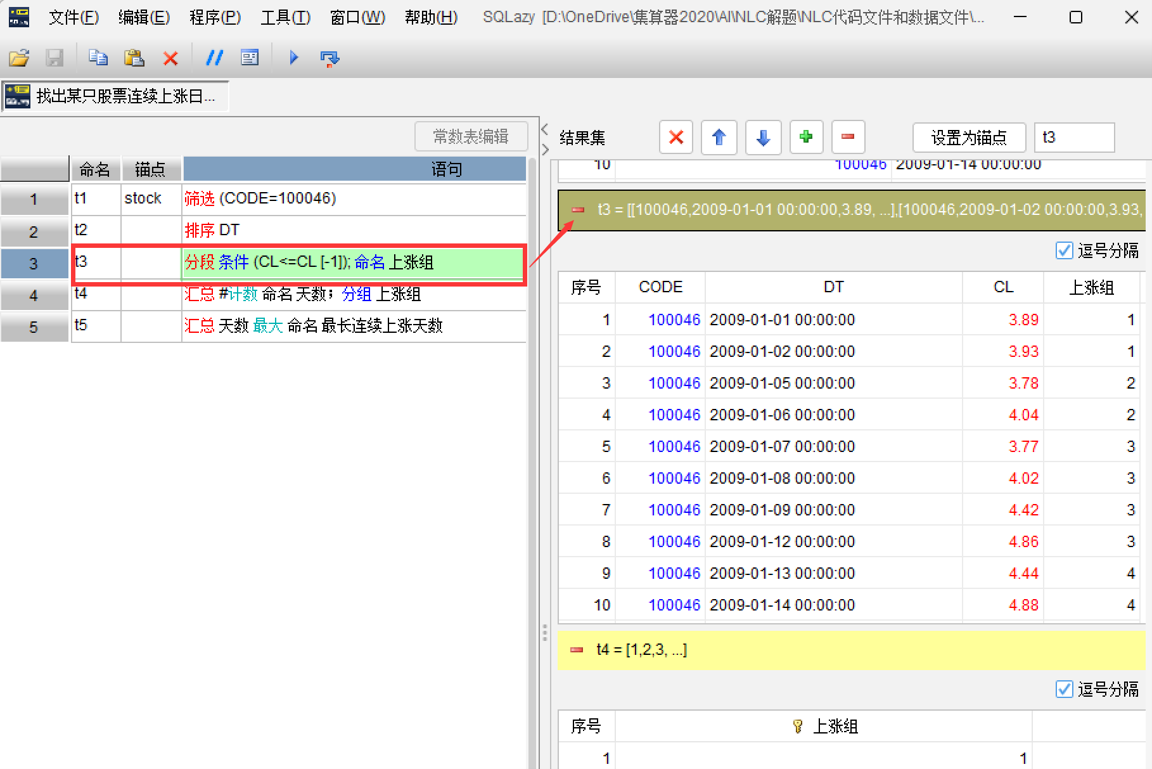Click the paste clipboard icon

pyautogui.click(x=134, y=57)
